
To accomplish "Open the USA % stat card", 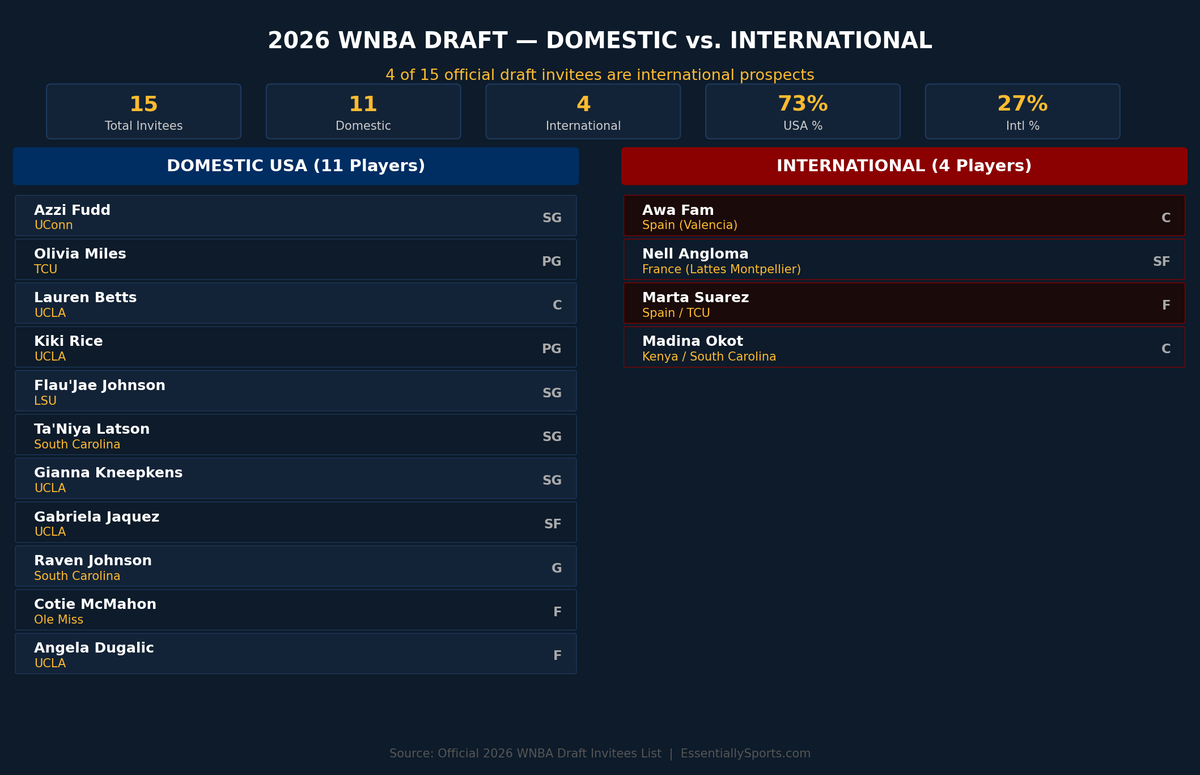I will coord(802,111).
